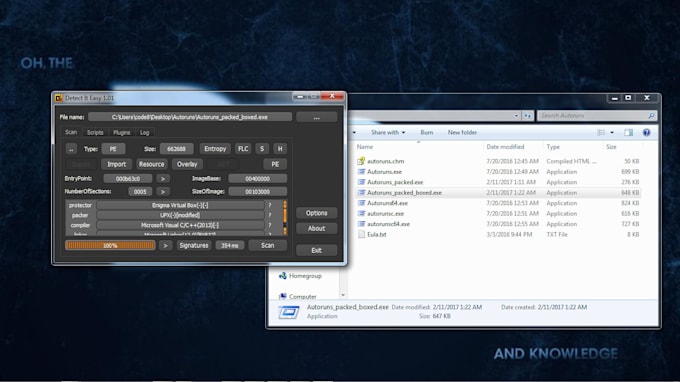Click the PE type button
Screen dimensions: 680x382
tap(113, 149)
